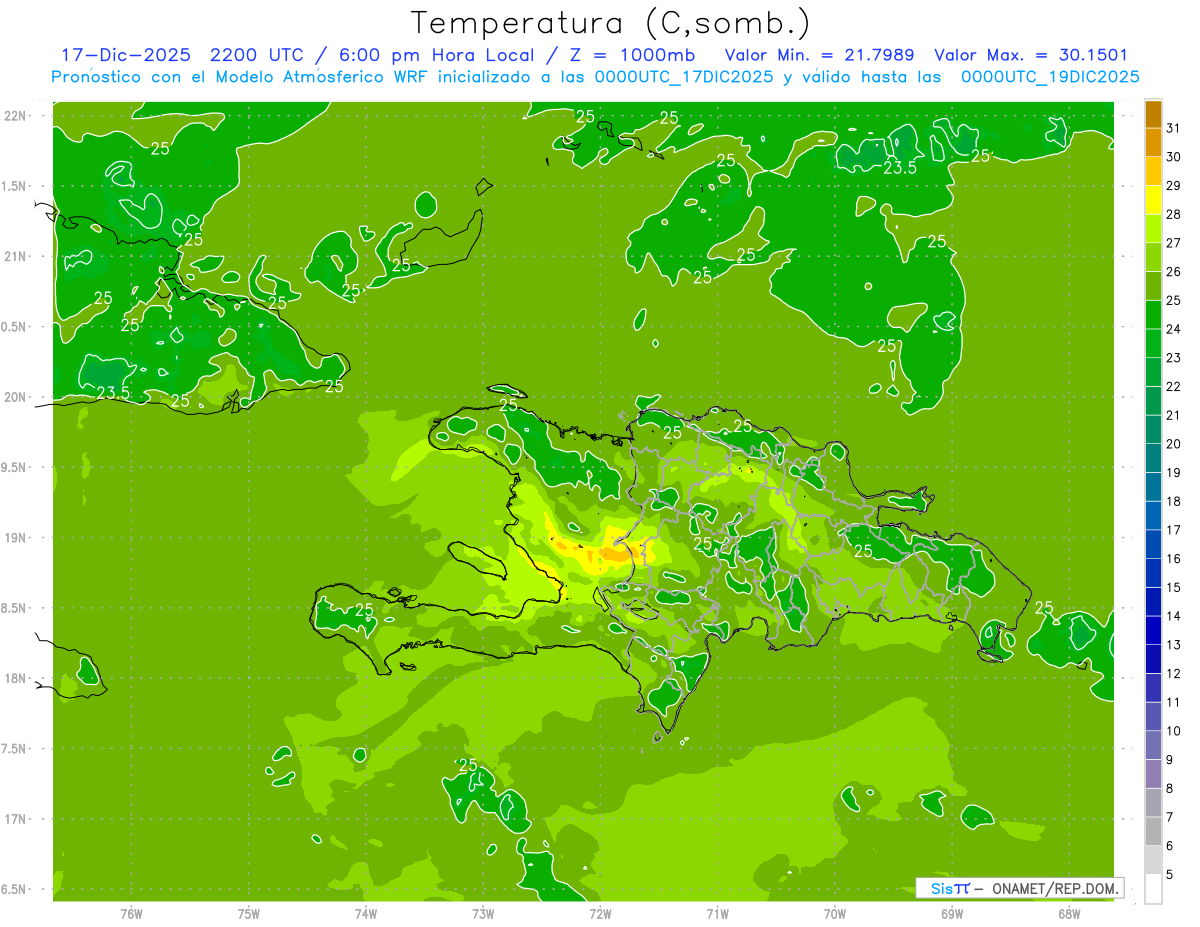Click the '21N' latitude axis label

point(17,256)
